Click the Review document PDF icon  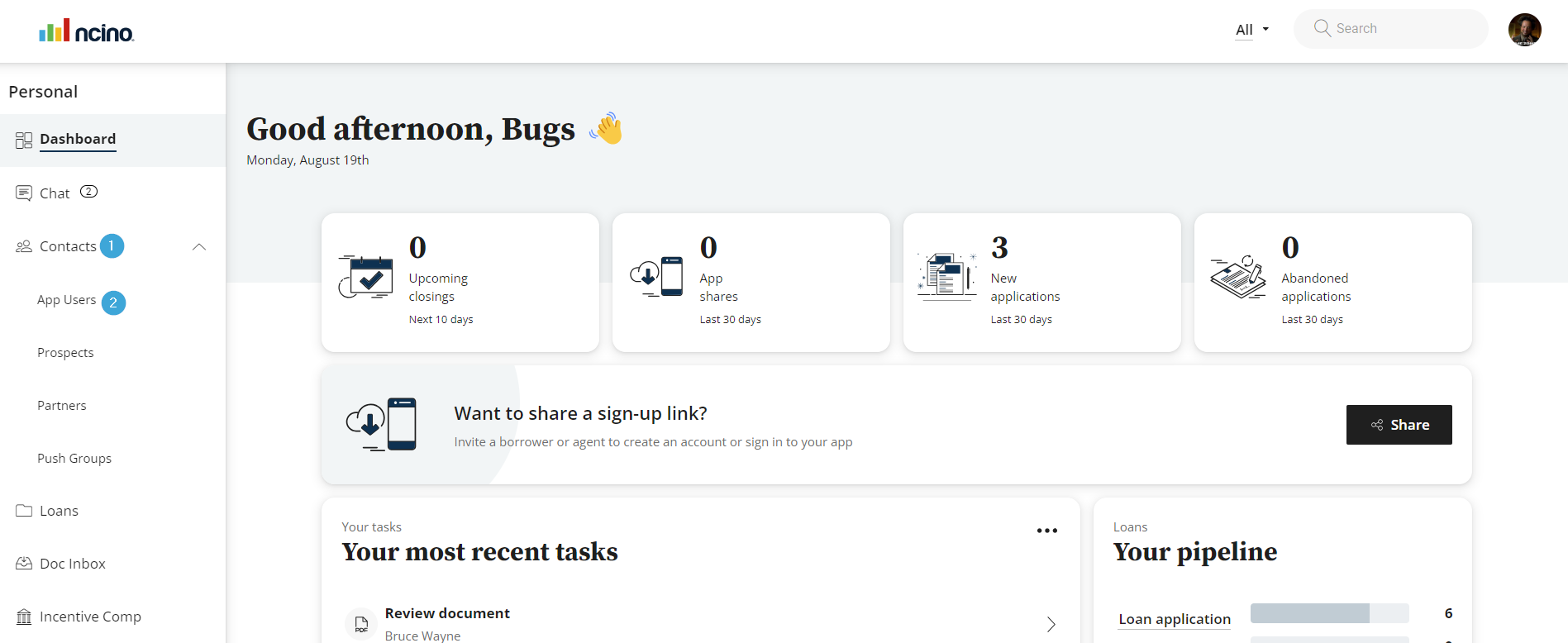coord(361,624)
